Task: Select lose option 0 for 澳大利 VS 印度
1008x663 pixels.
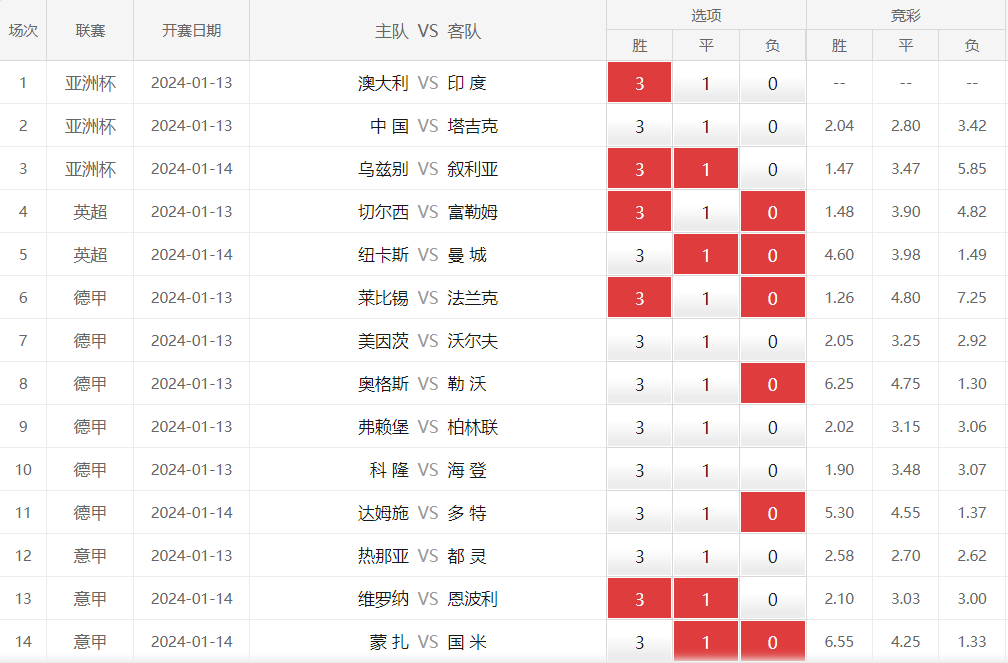Action: 773,82
